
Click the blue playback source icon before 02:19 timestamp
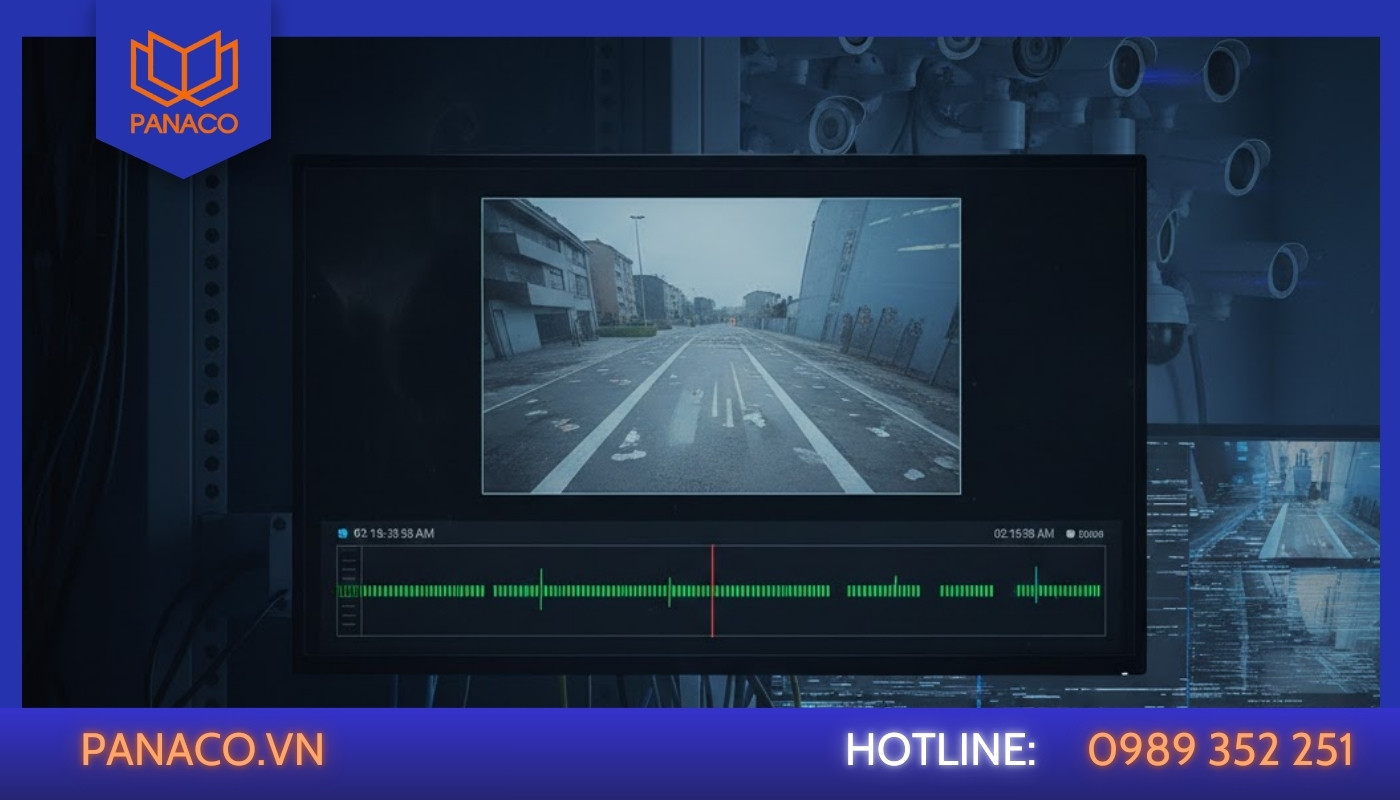342,533
